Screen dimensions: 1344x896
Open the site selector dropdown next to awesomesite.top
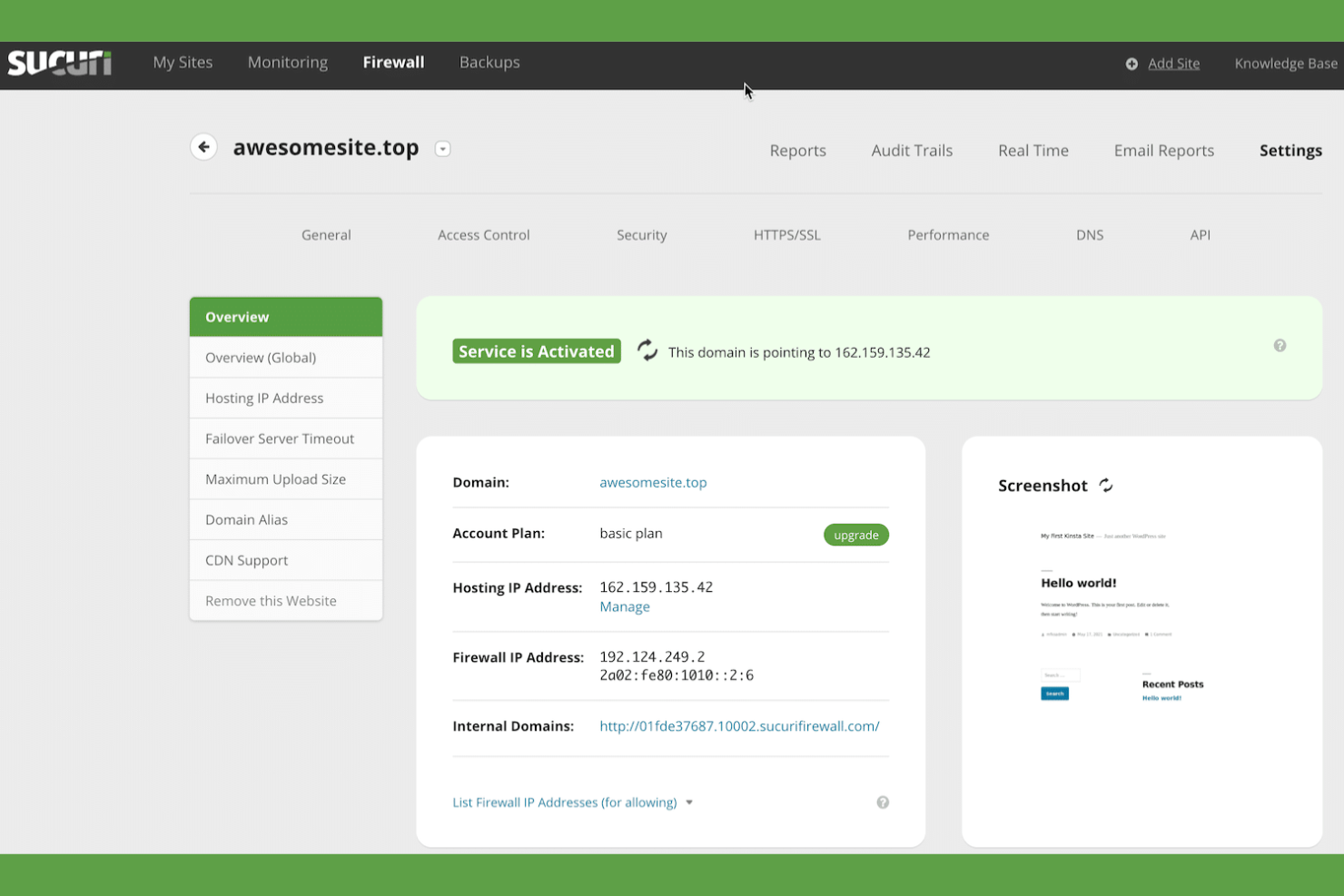coord(443,149)
